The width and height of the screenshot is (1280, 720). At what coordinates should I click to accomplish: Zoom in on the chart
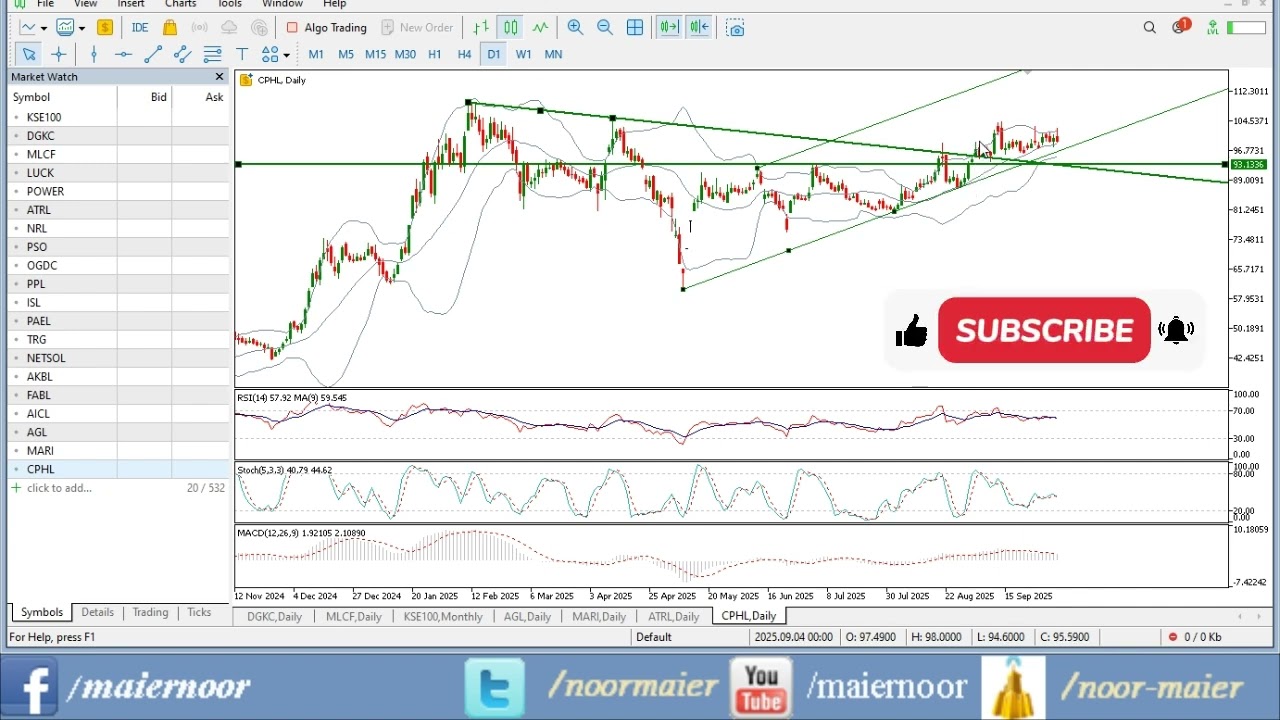point(575,28)
